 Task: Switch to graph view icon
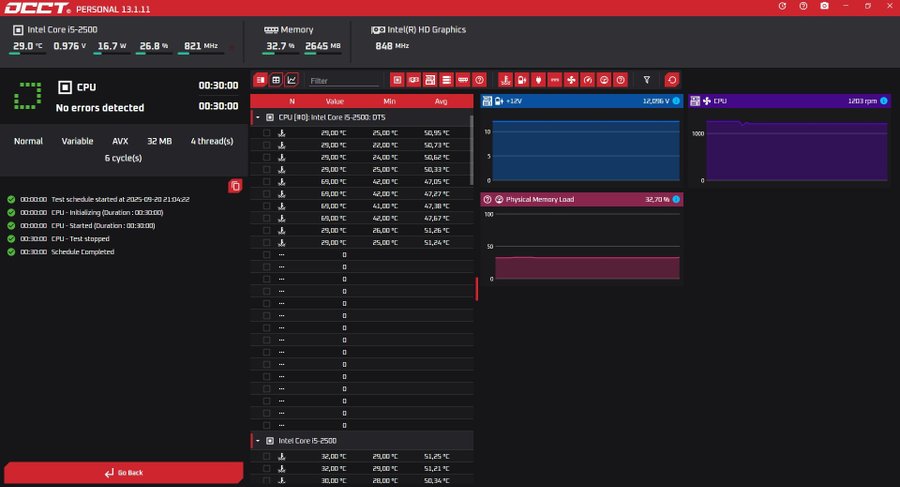pos(292,80)
